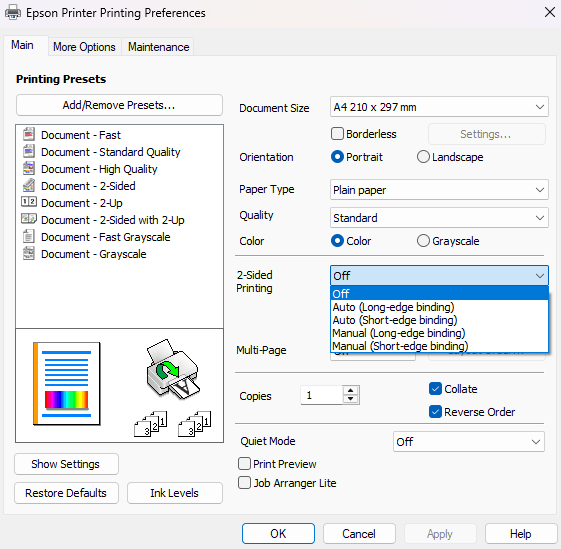Increase copies with up arrow
Screen dimensions: 561x549
click(x=351, y=390)
